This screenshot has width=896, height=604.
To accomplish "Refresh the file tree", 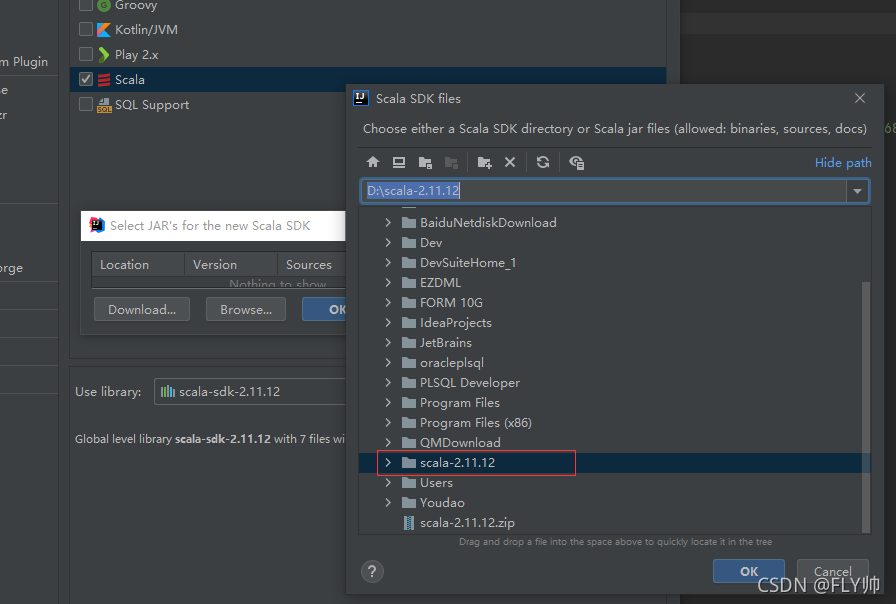I will coord(543,162).
